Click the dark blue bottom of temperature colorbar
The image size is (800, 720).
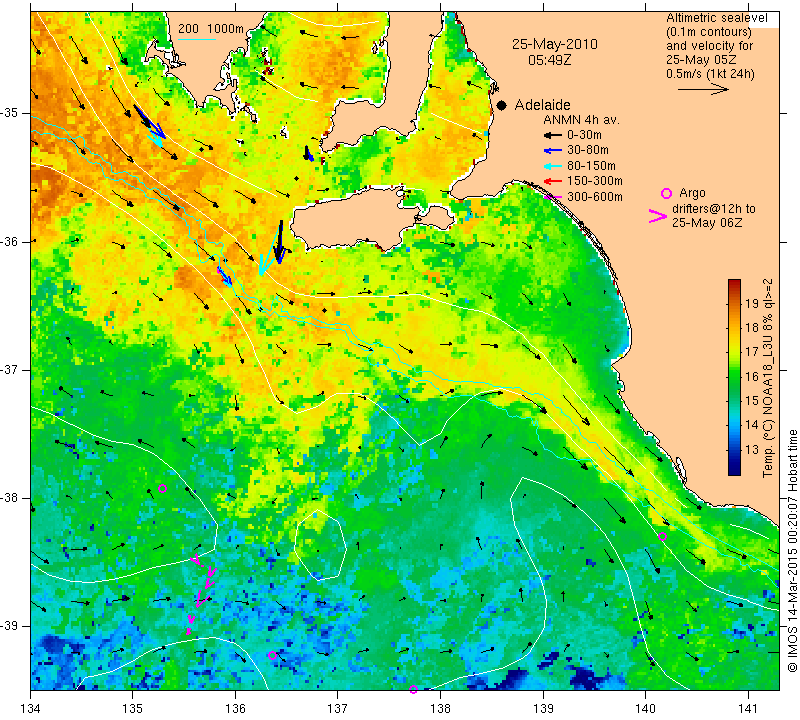pyautogui.click(x=734, y=470)
